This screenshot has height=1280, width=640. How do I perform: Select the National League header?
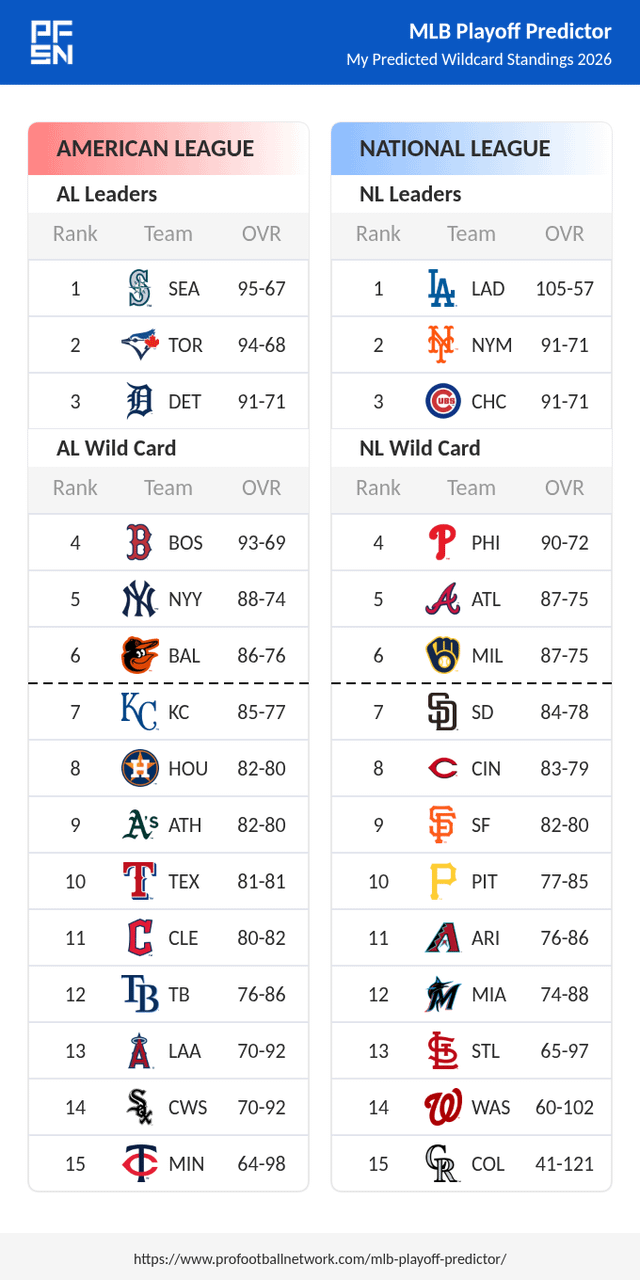tap(455, 149)
